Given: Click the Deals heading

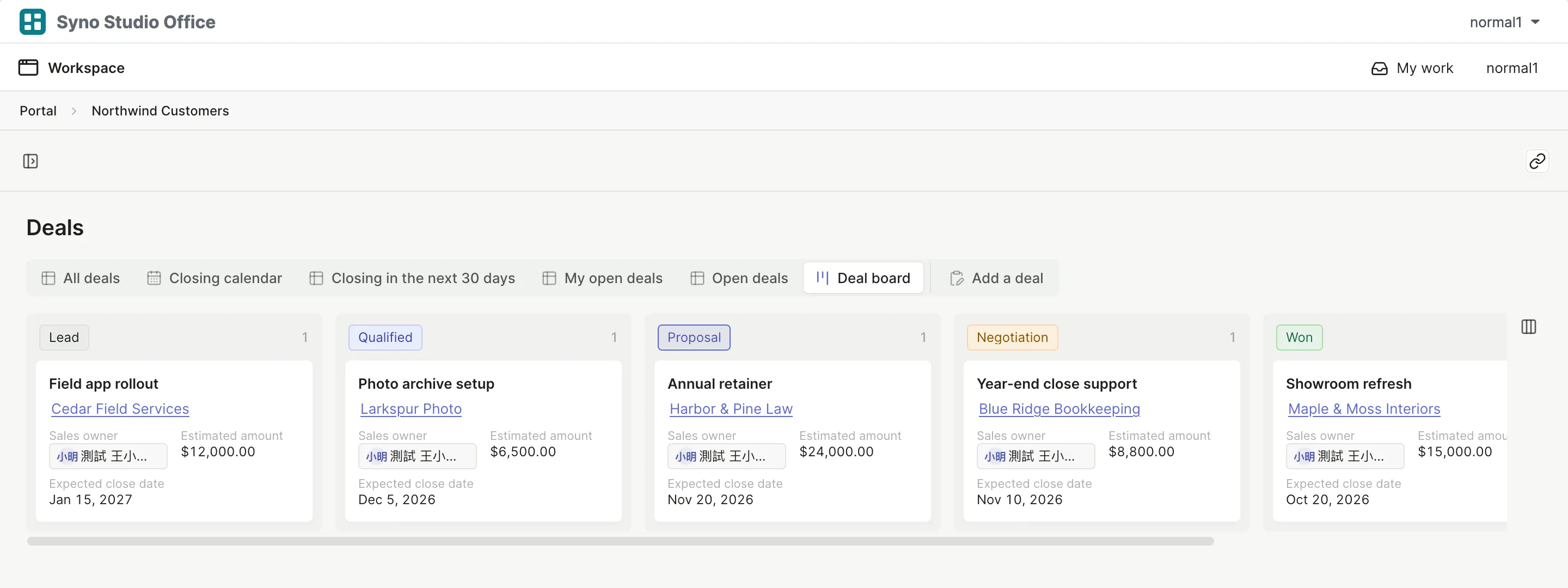Looking at the screenshot, I should 55,228.
